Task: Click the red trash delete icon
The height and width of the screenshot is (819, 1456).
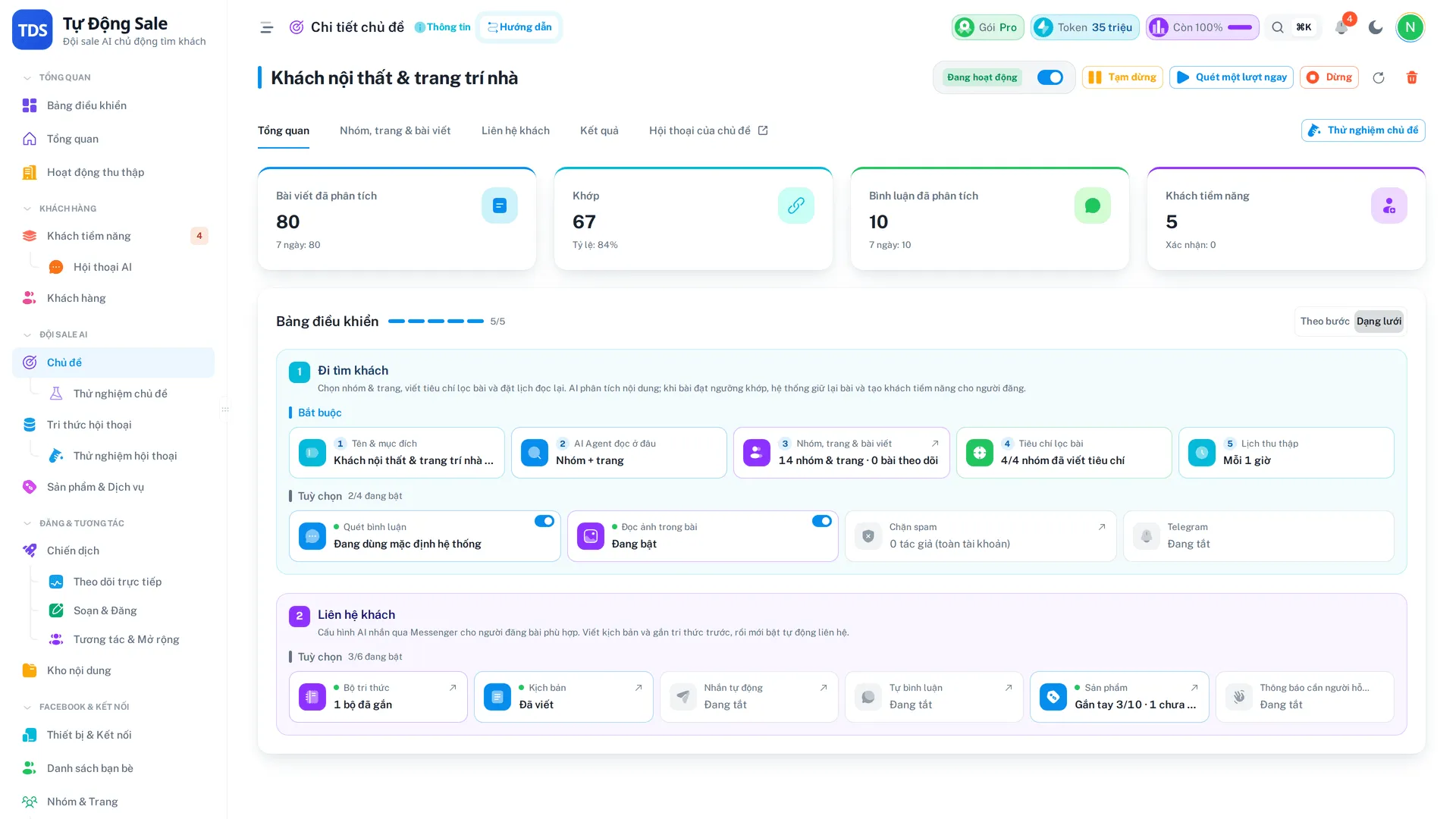Action: (1412, 77)
